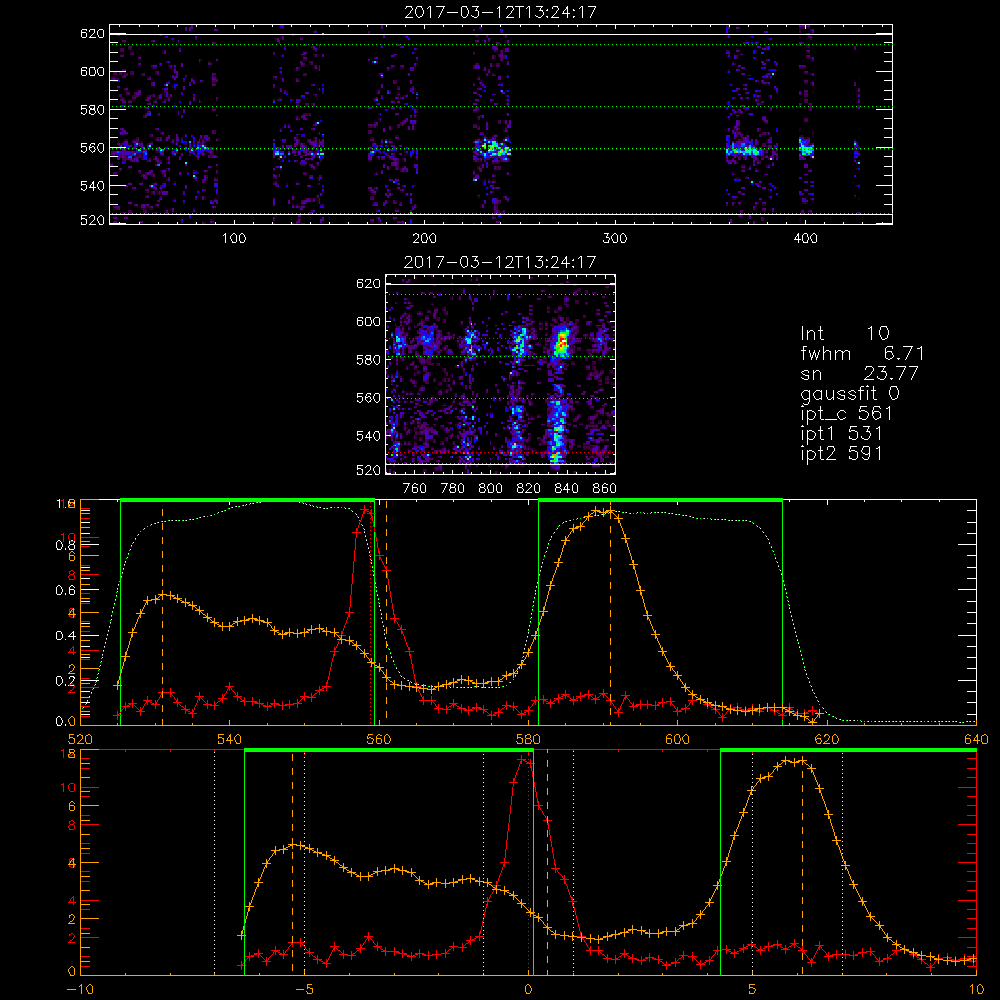
Task: Click x-axis label -5 of the bottom plot
Action: click(304, 990)
